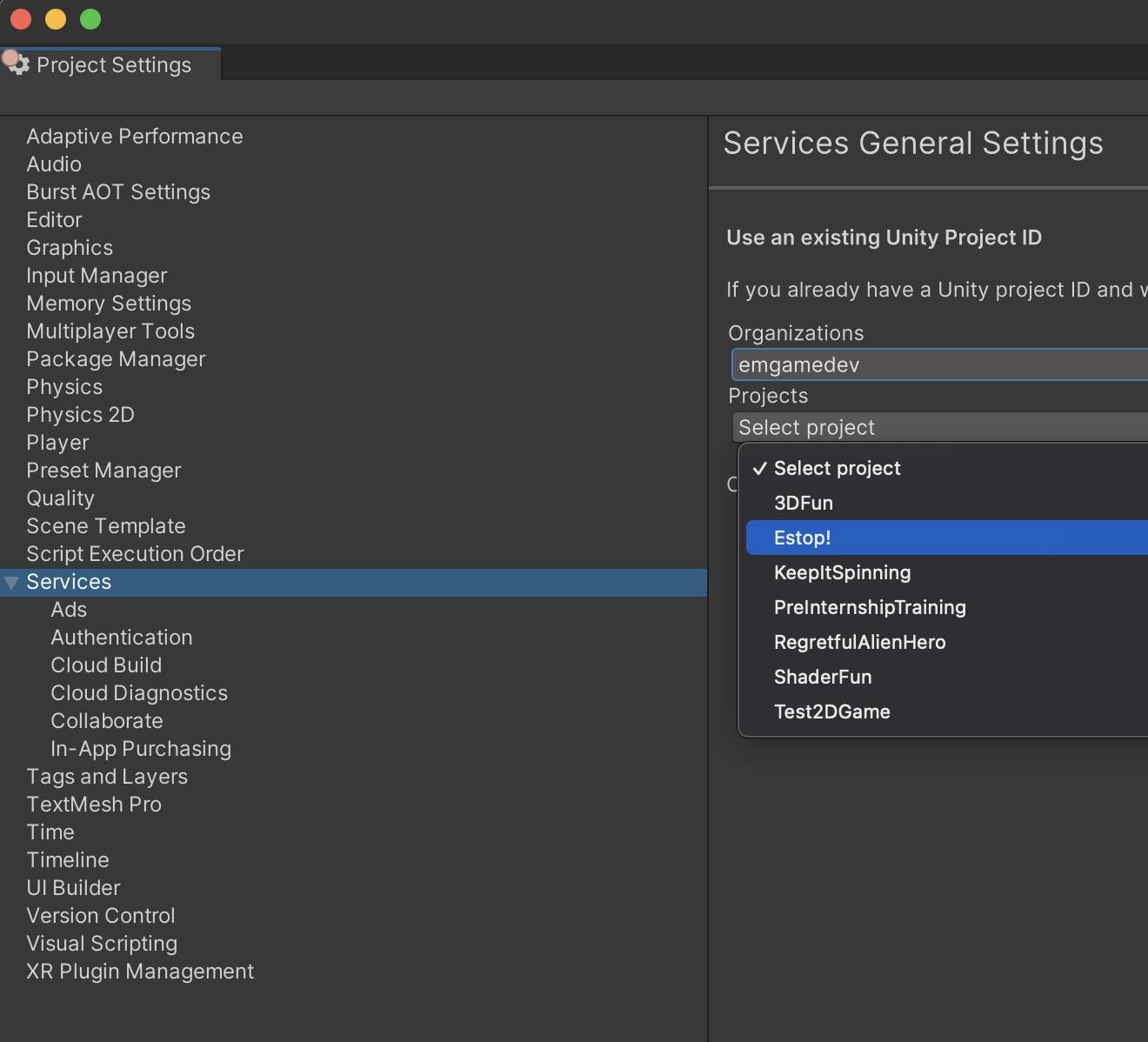Screen dimensions: 1148x1042
Task: Switch to the Project Settings tab
Action: tap(110, 64)
